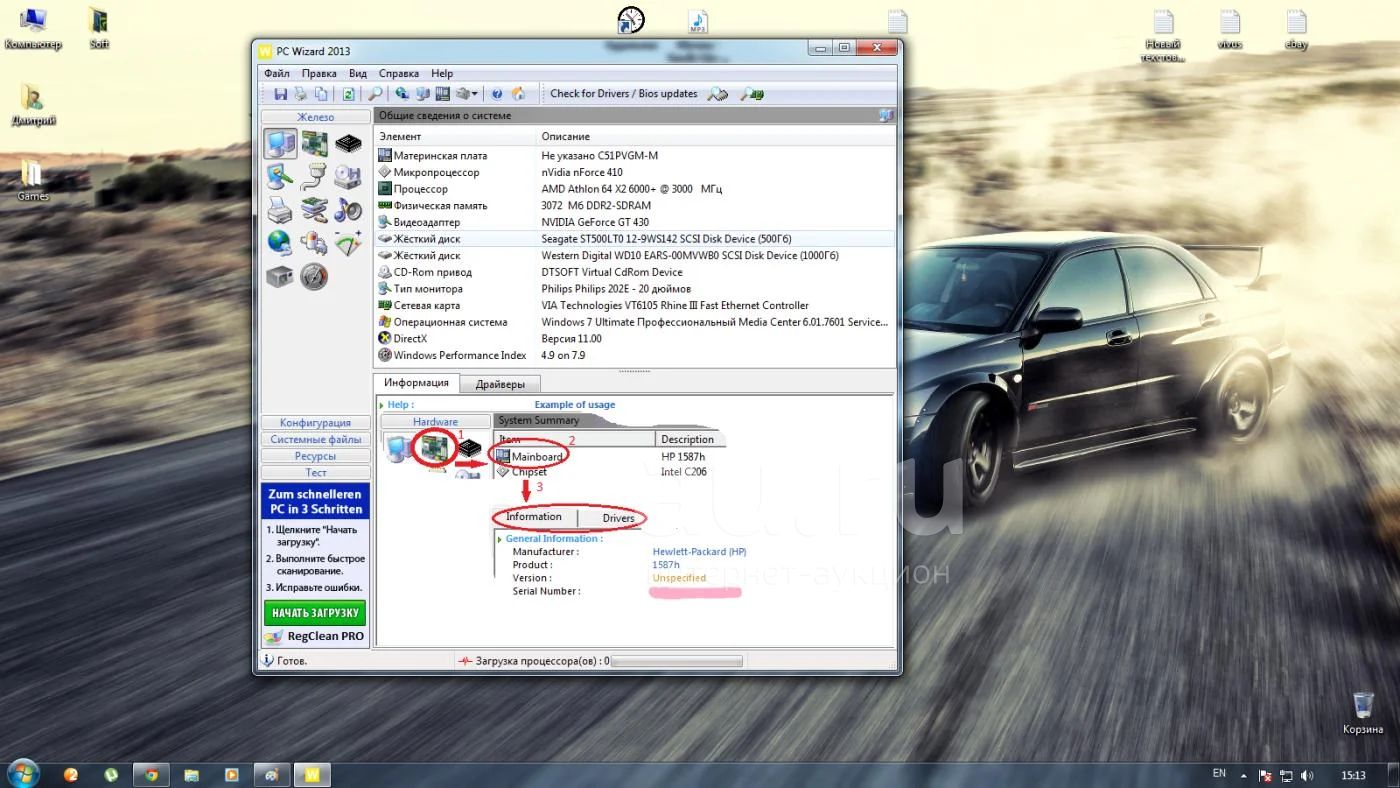Select the Western Digital Жёсткий диск row

coord(635,255)
